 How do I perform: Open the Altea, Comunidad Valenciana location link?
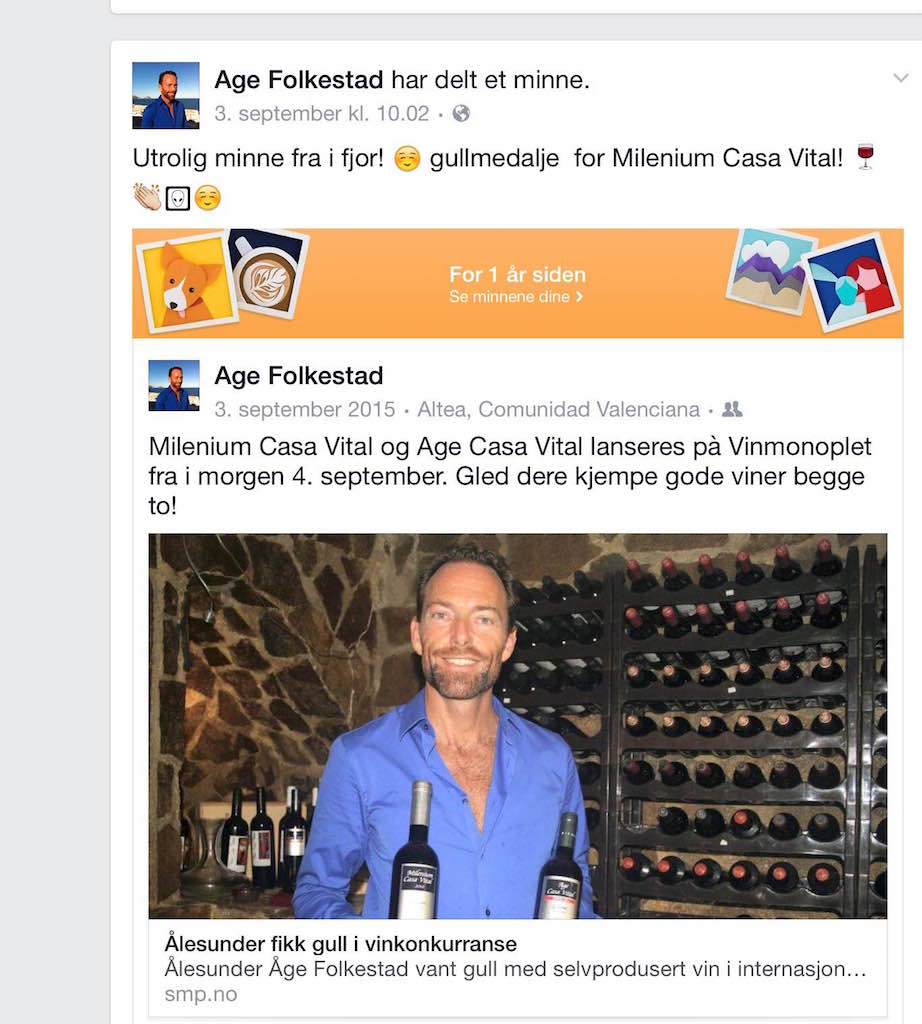558,409
